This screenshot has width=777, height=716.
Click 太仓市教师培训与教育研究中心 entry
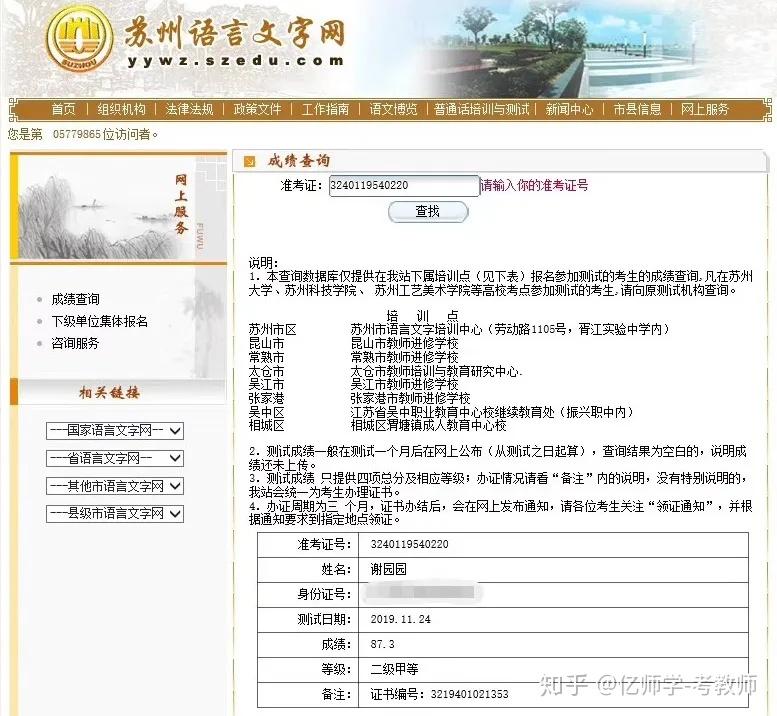pos(435,371)
